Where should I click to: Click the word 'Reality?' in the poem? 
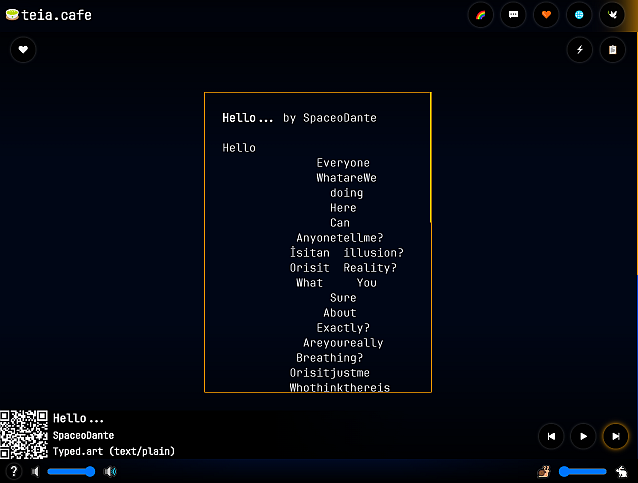pyautogui.click(x=370, y=268)
